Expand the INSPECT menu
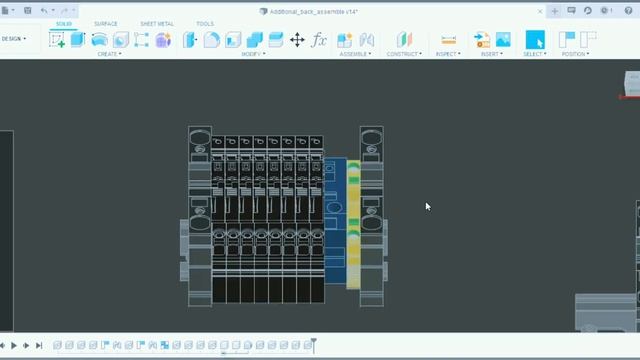Image resolution: width=640 pixels, height=360 pixels. tap(448, 54)
